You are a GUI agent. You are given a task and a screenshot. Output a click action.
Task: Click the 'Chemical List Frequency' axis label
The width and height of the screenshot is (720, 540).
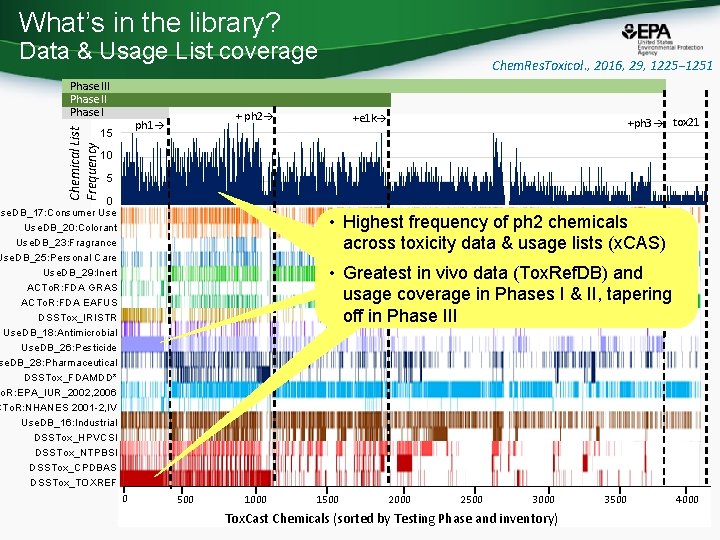[x=83, y=163]
